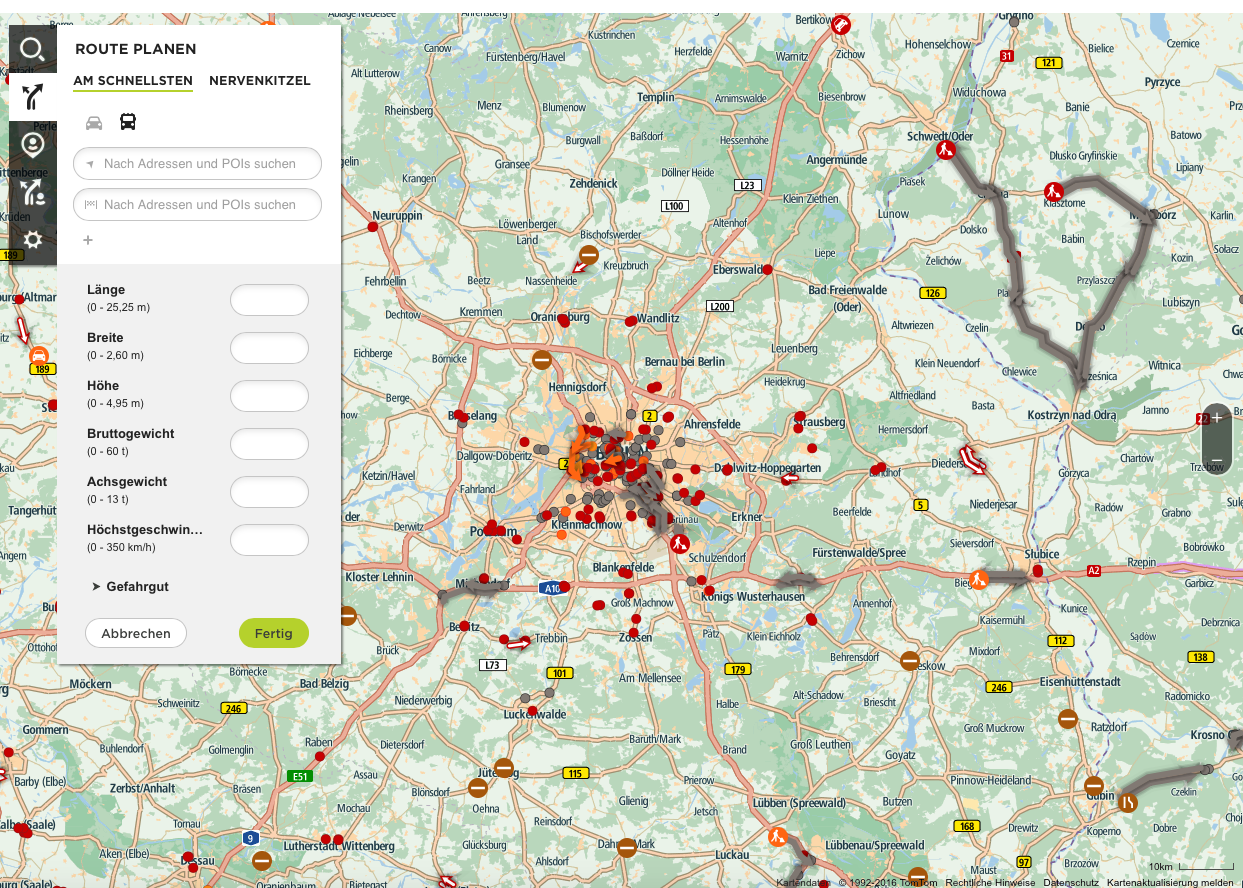This screenshot has height=888, width=1243.
Task: Focus the Länge value field
Action: 269,300
